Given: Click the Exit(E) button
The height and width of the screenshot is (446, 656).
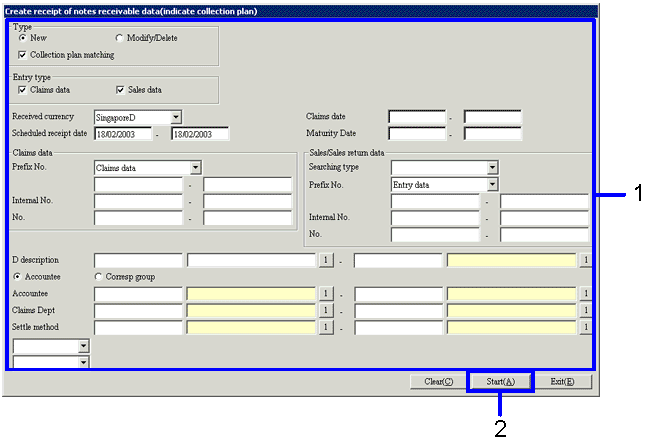Looking at the screenshot, I should 562,382.
